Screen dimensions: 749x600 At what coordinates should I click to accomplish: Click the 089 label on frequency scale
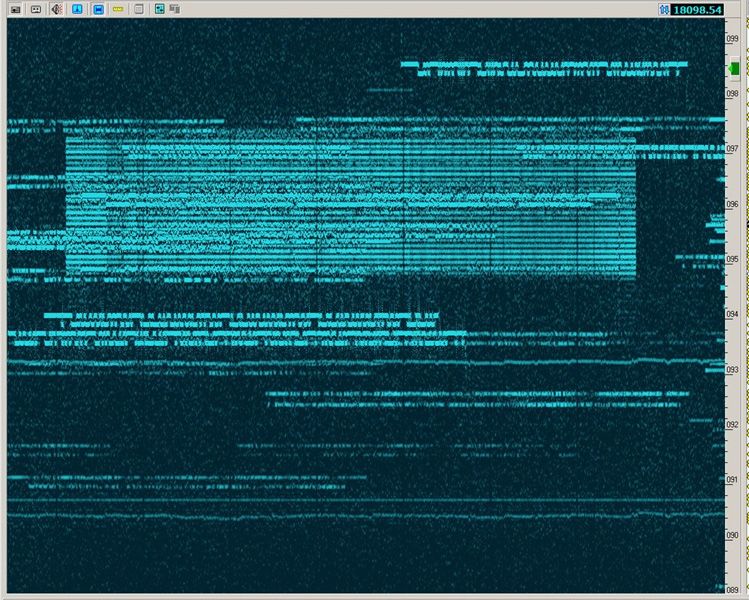(x=732, y=590)
